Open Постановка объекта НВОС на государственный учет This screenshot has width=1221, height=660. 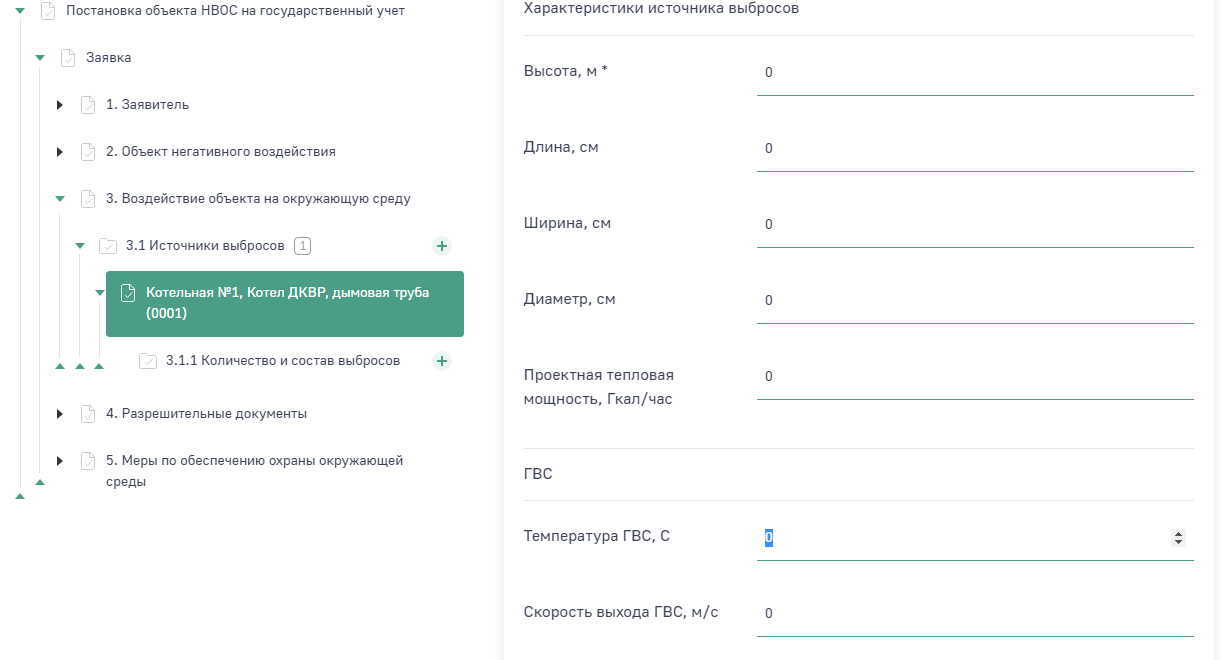(235, 11)
